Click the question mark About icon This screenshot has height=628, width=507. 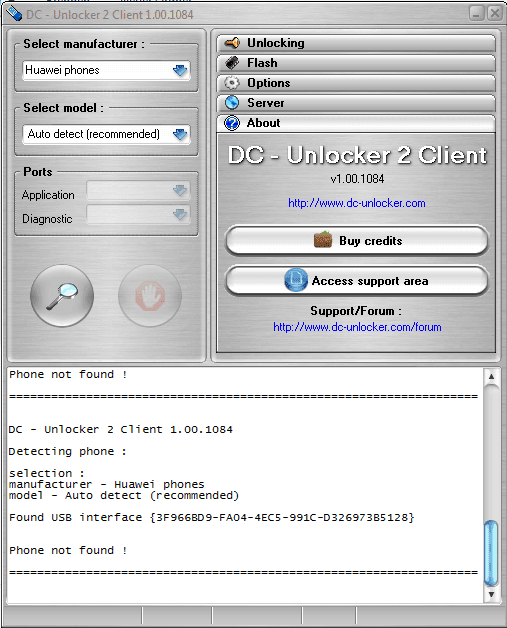point(232,123)
